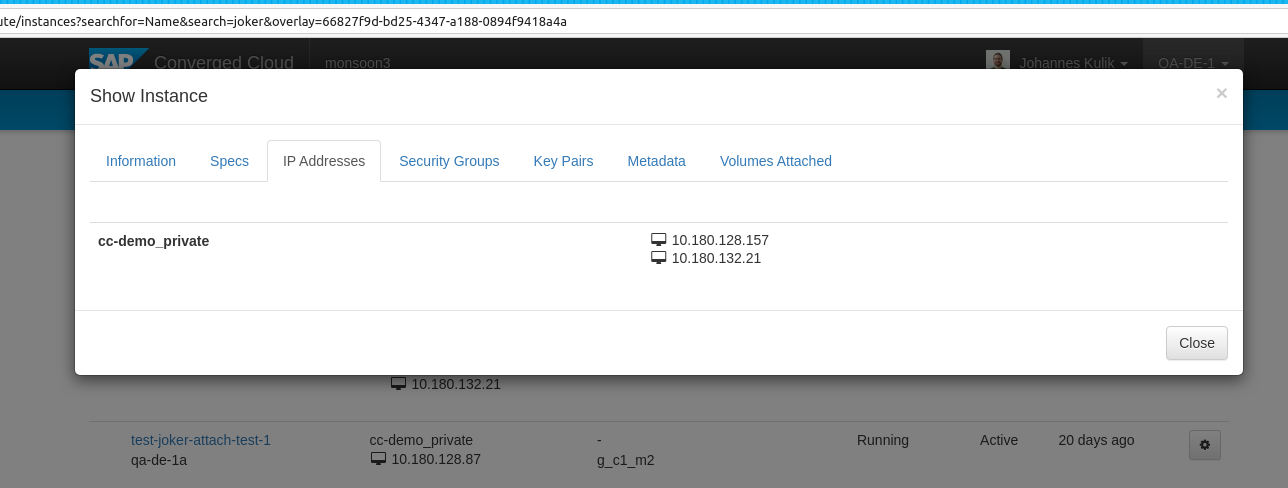Image resolution: width=1288 pixels, height=488 pixels.
Task: Select the IP Addresses tab
Action: pos(324,161)
